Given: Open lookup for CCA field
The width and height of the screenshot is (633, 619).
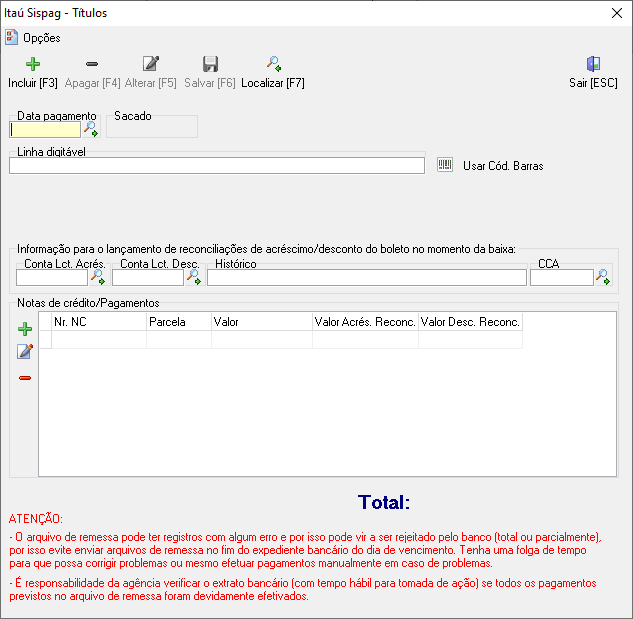Looking at the screenshot, I should pyautogui.click(x=603, y=277).
